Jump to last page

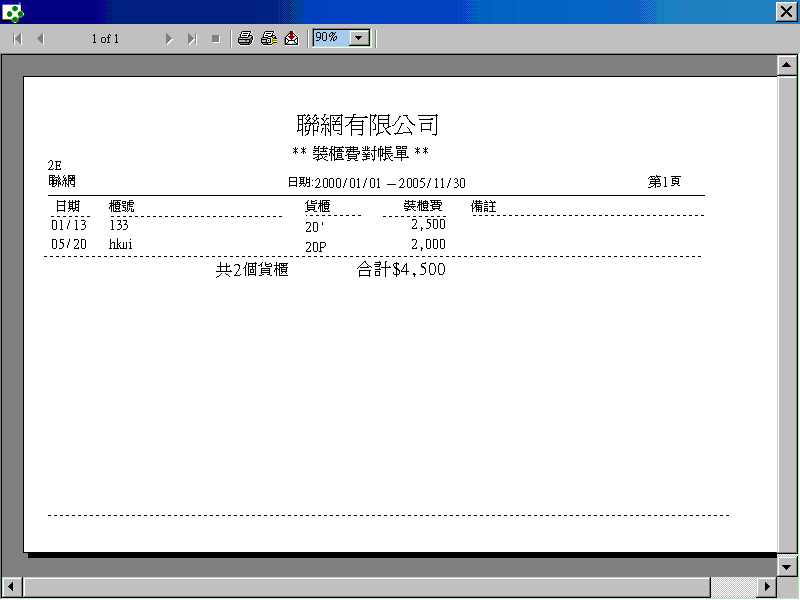192,39
